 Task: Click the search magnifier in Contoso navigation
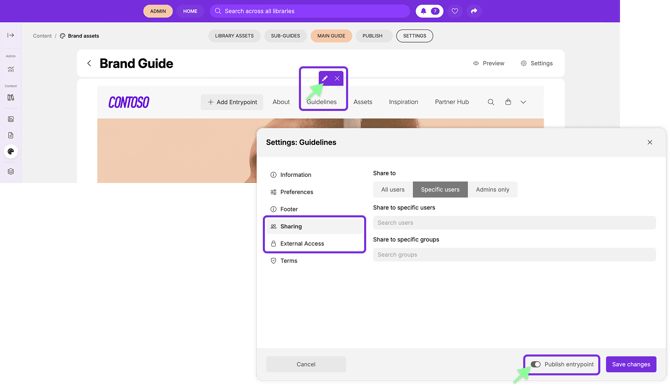tap(491, 102)
